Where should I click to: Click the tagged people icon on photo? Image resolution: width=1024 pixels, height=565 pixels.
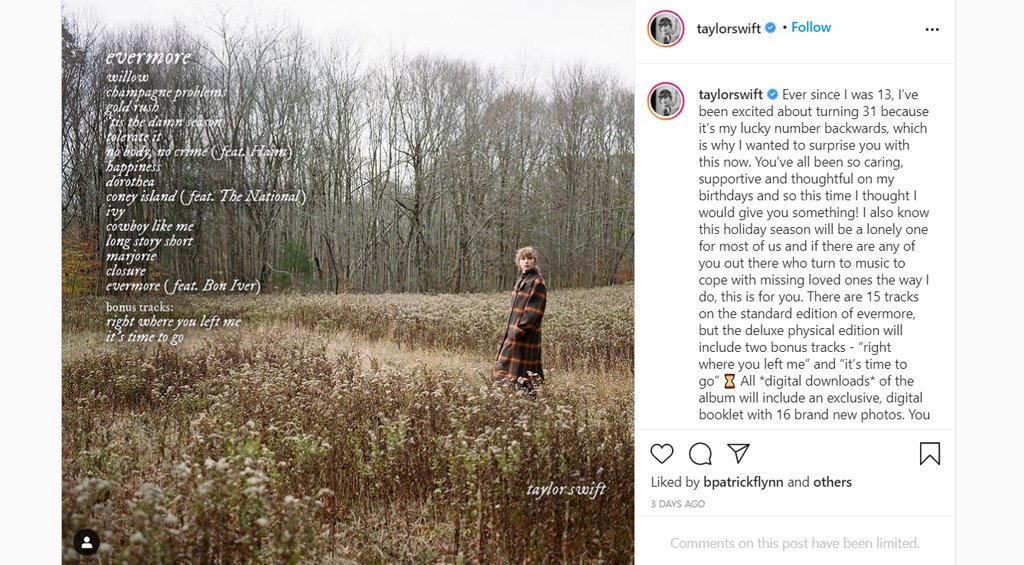click(87, 542)
